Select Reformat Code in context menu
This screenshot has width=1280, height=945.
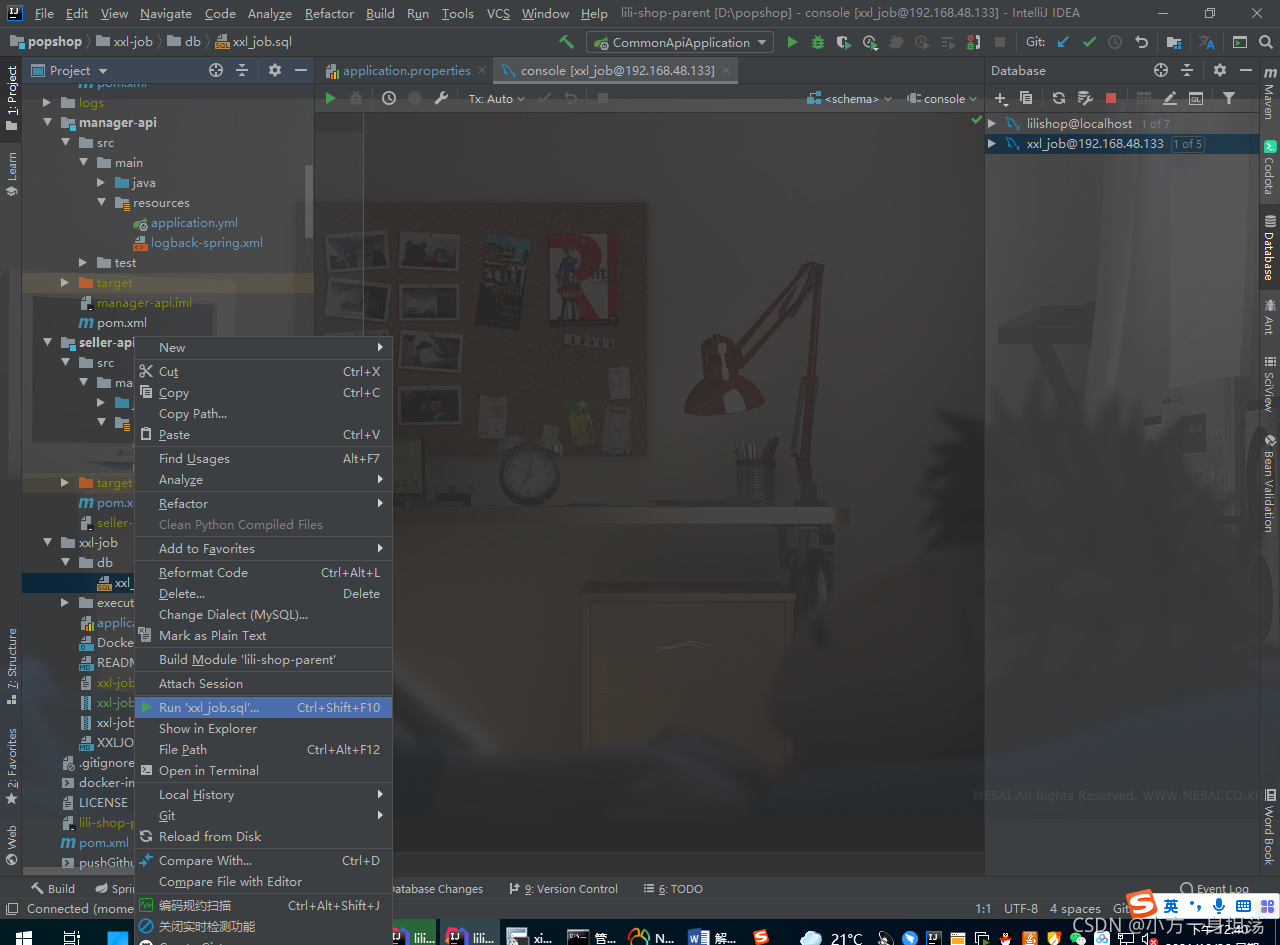coord(263,572)
